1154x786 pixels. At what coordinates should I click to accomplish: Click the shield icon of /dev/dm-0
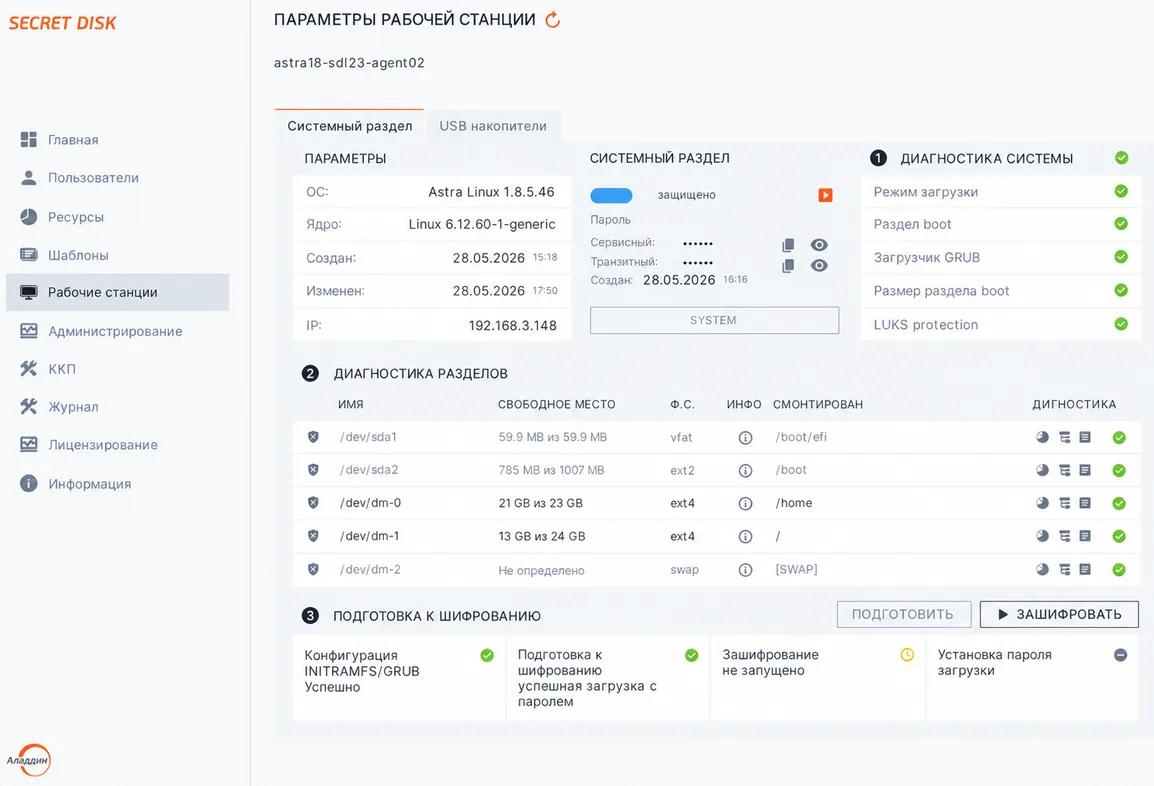(x=314, y=503)
